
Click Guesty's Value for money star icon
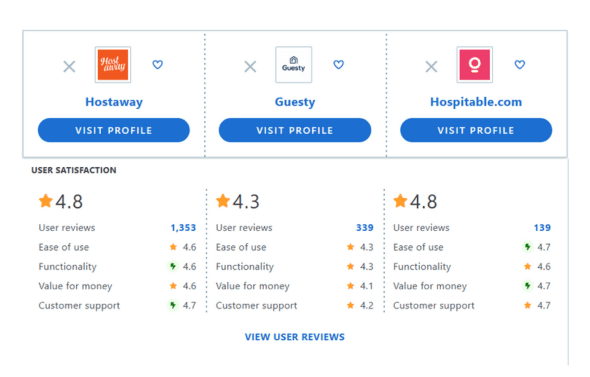coord(350,286)
